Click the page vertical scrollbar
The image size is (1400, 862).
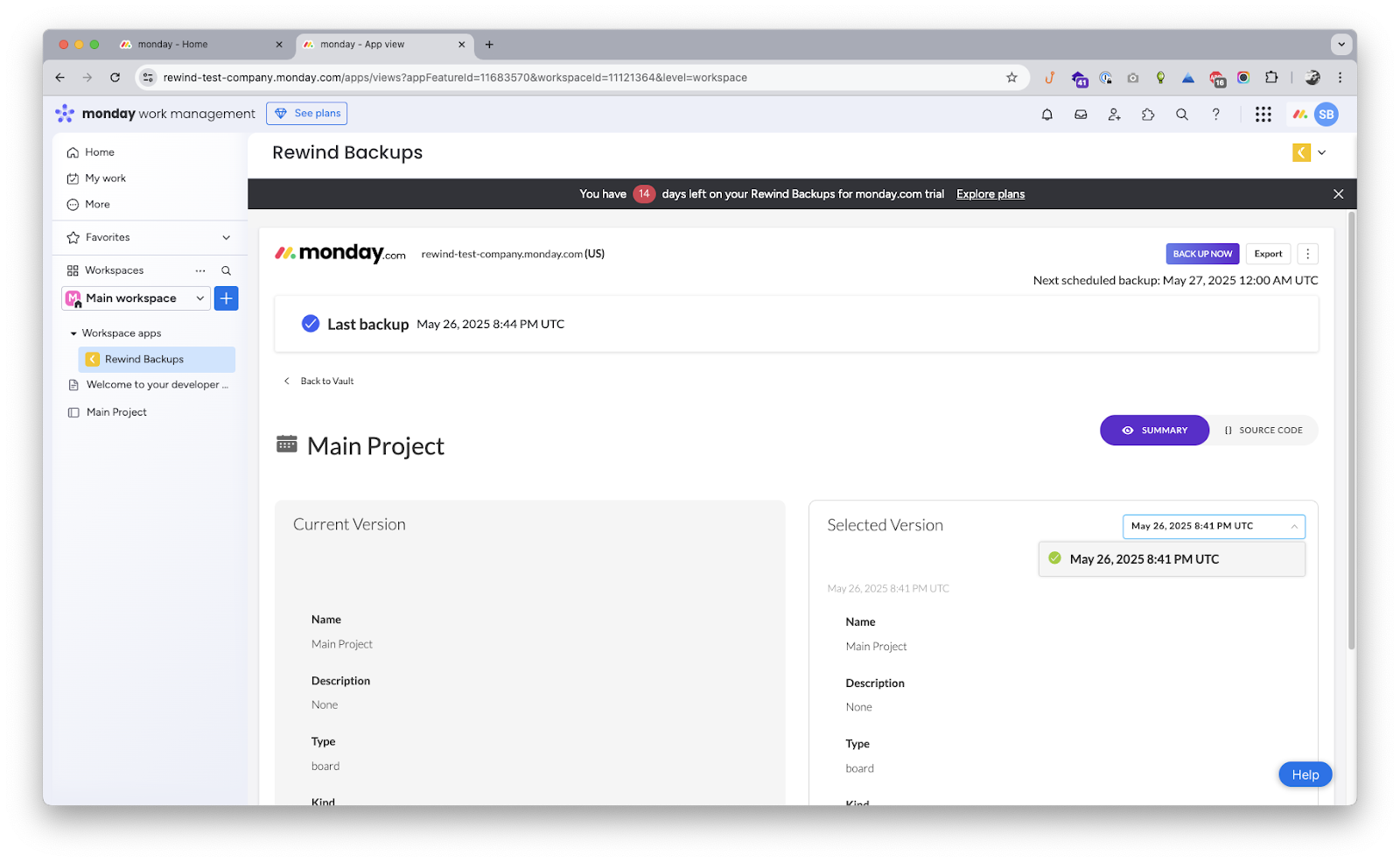(1351, 429)
